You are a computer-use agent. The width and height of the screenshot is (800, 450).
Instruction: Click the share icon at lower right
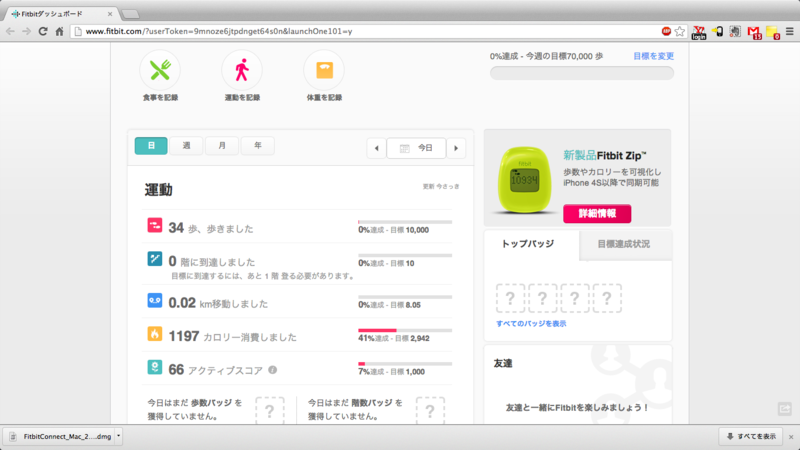[x=785, y=409]
